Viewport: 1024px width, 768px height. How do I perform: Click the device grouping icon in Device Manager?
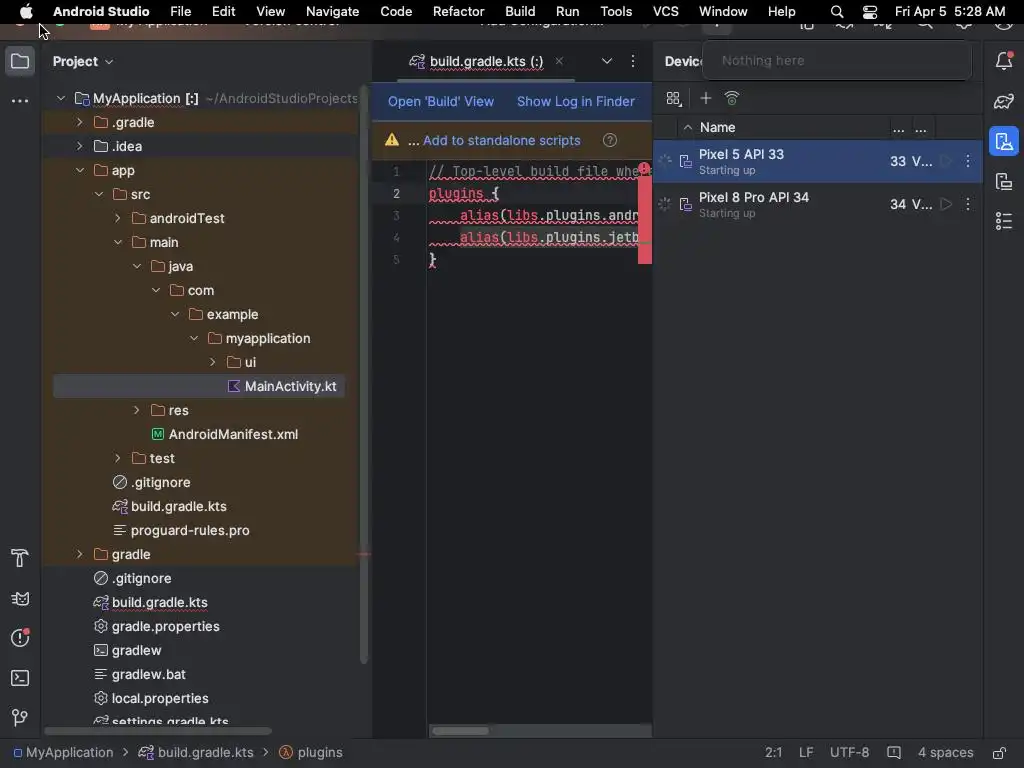click(673, 99)
